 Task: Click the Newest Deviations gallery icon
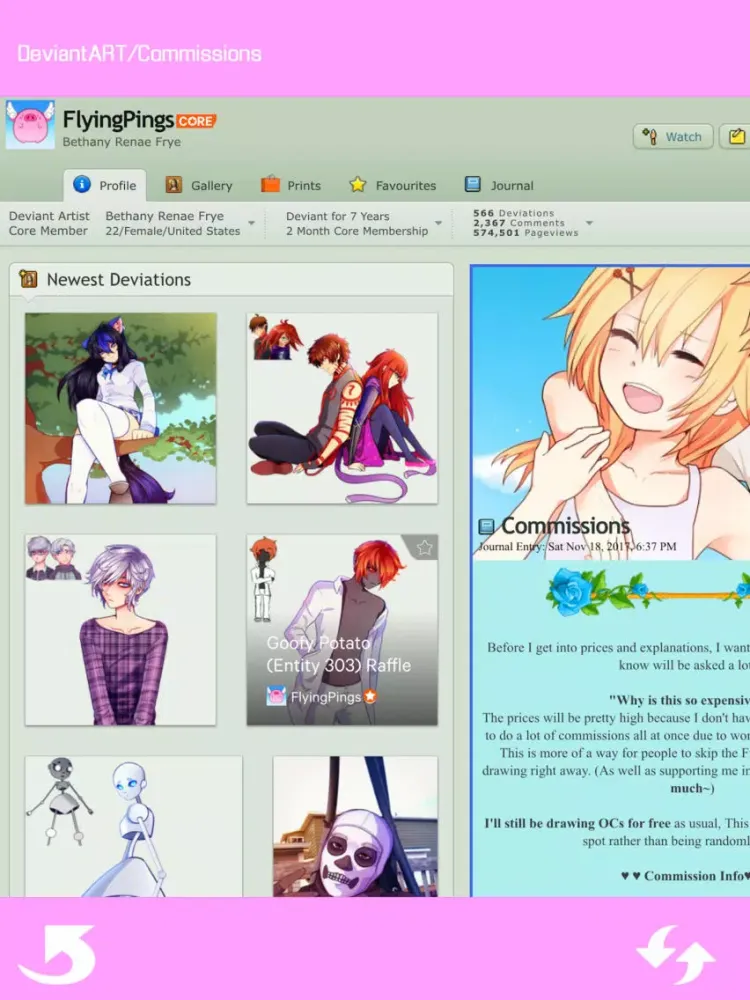[x=28, y=279]
